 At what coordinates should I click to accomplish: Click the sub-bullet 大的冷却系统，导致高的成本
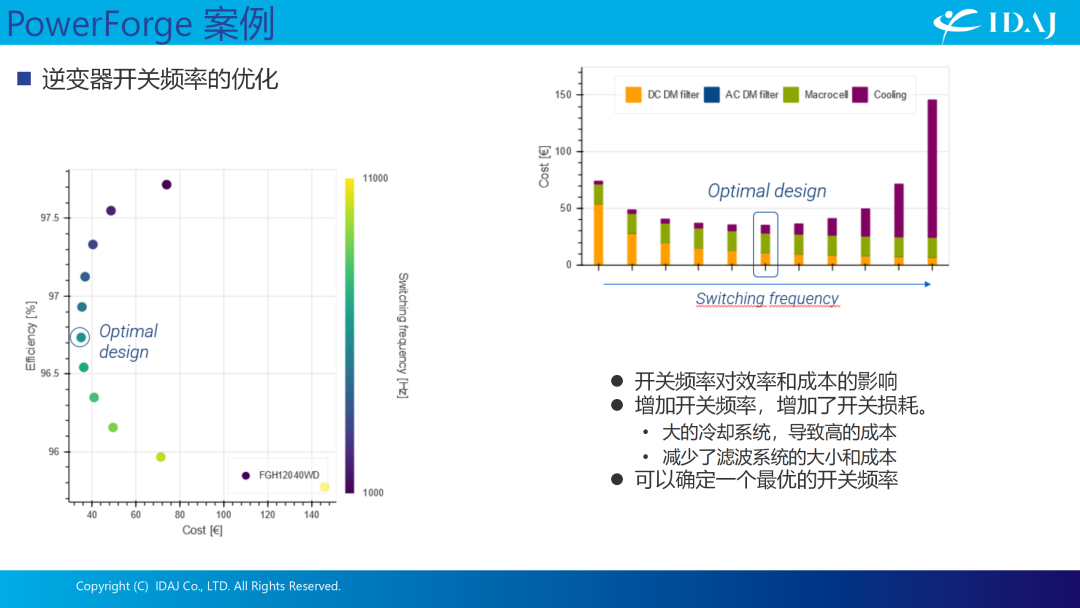pyautogui.click(x=779, y=432)
